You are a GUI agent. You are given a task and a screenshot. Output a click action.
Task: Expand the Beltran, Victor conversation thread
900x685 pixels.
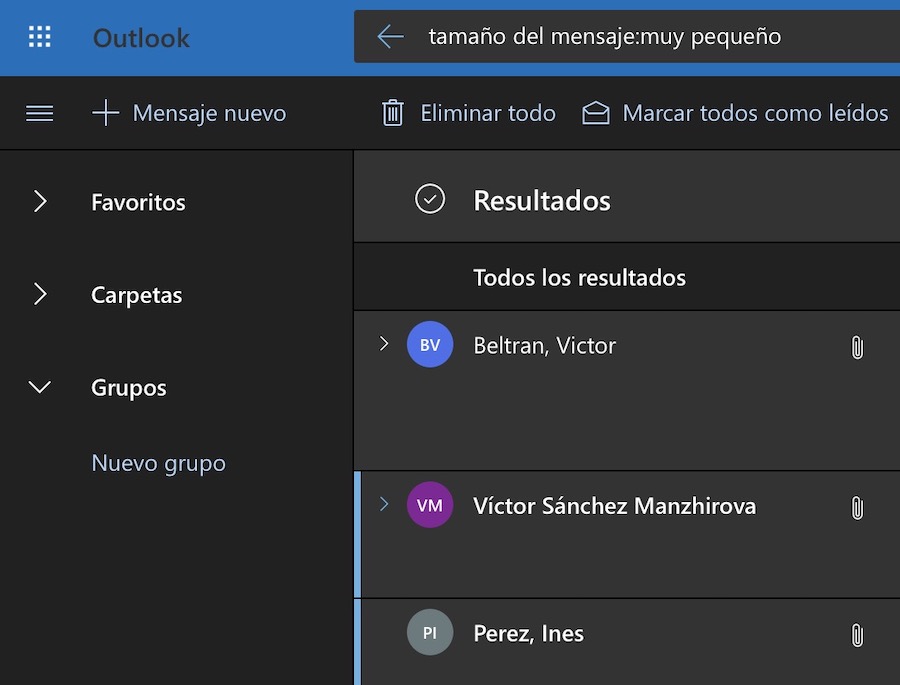pos(383,344)
